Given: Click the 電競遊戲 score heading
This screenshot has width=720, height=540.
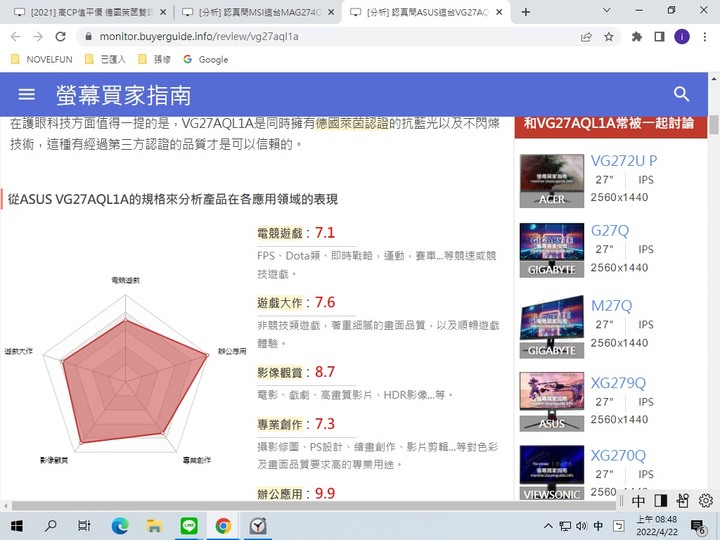Looking at the screenshot, I should [280, 233].
